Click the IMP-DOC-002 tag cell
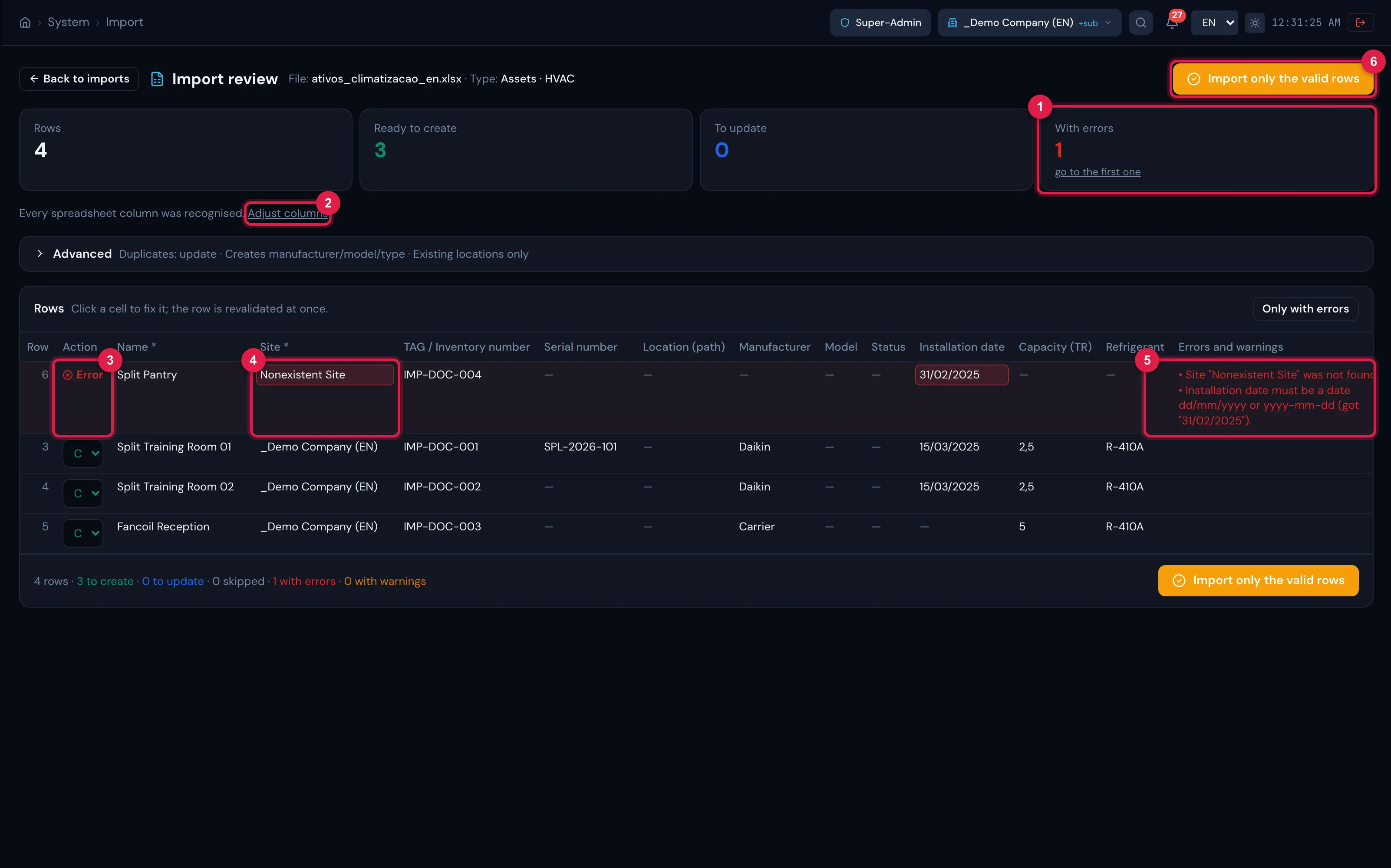Viewport: 1391px width, 868px height. [442, 487]
